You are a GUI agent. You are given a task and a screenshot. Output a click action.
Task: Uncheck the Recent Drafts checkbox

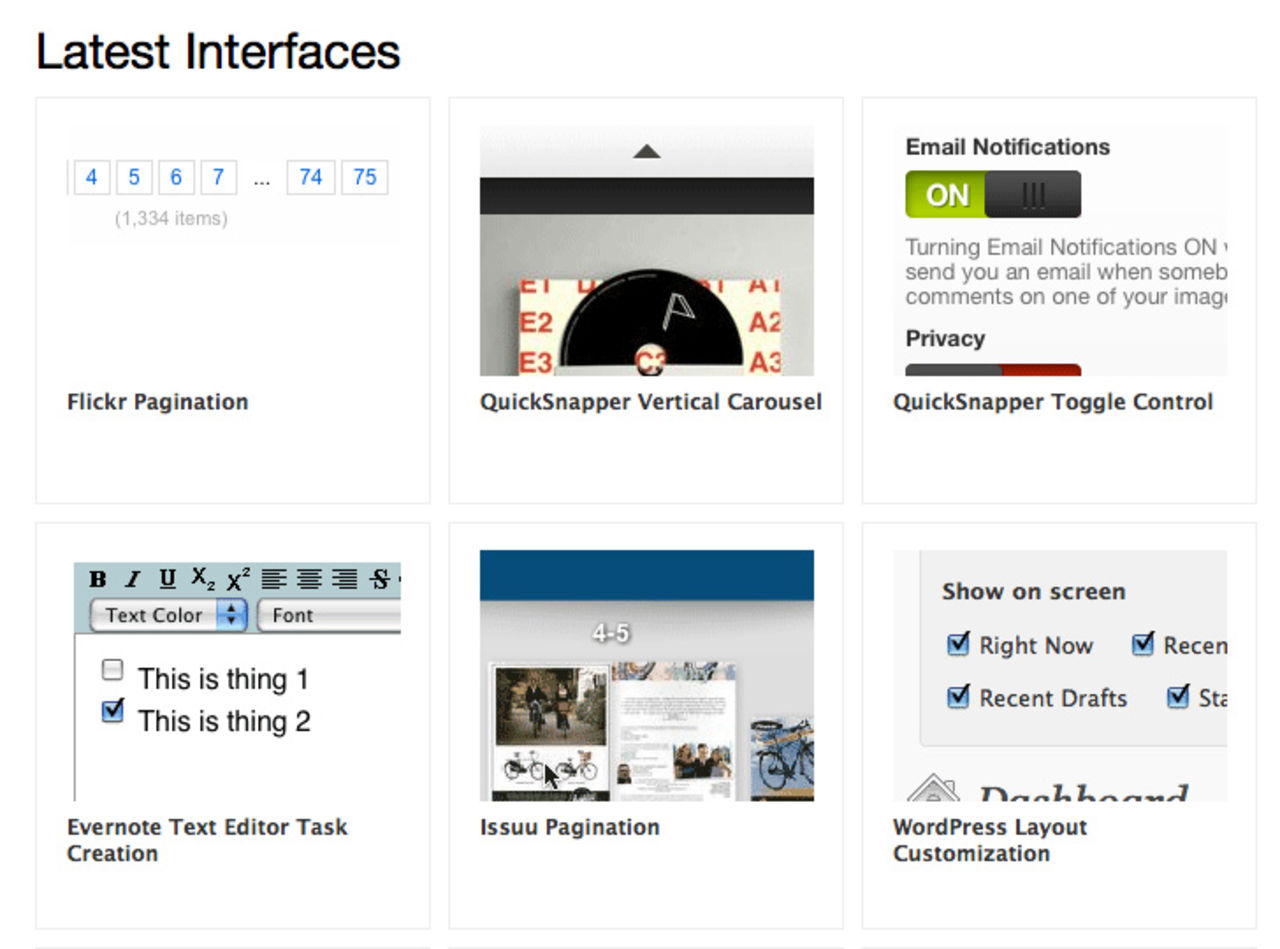(x=958, y=697)
